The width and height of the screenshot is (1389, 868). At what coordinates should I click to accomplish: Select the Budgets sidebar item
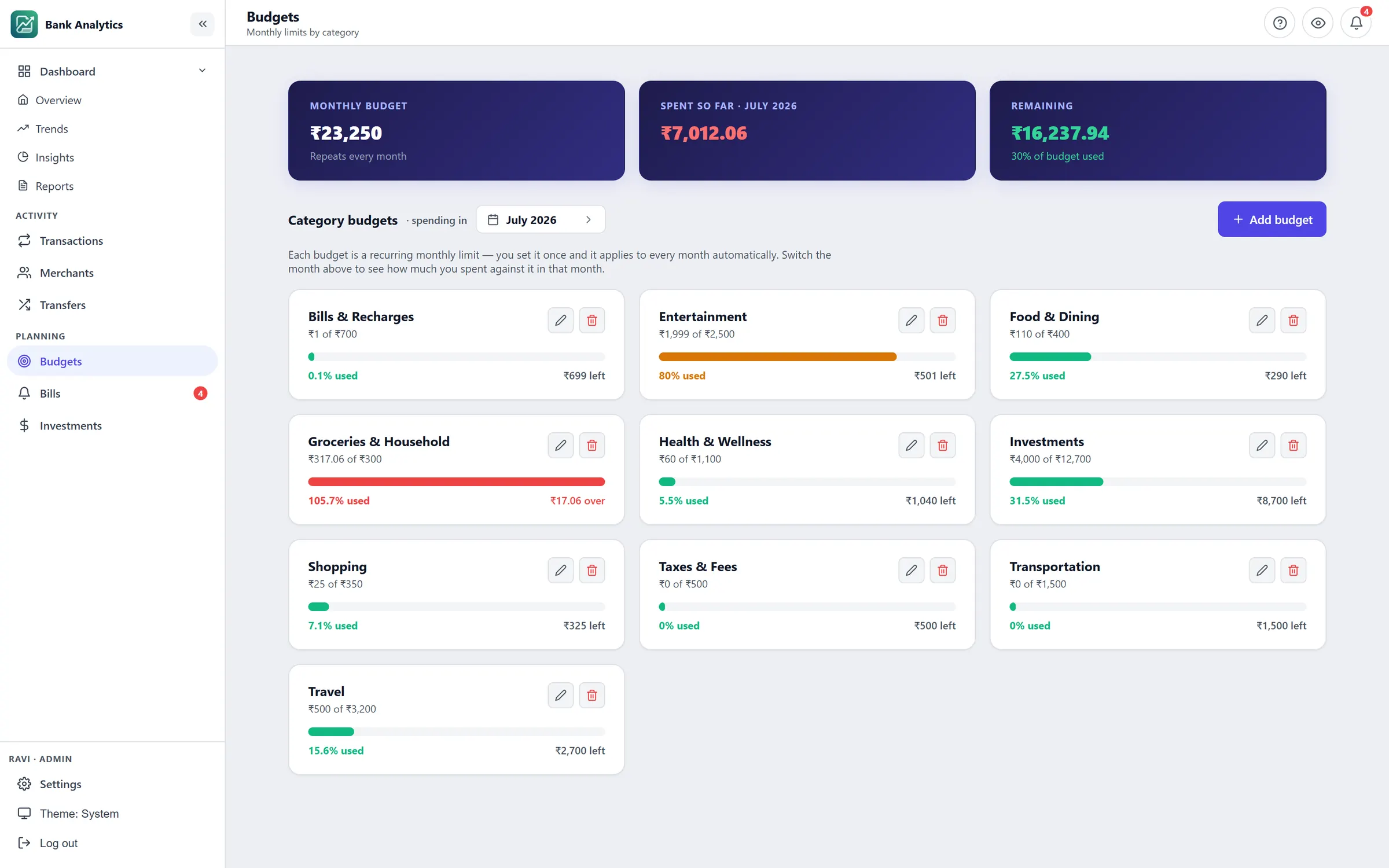pos(112,361)
